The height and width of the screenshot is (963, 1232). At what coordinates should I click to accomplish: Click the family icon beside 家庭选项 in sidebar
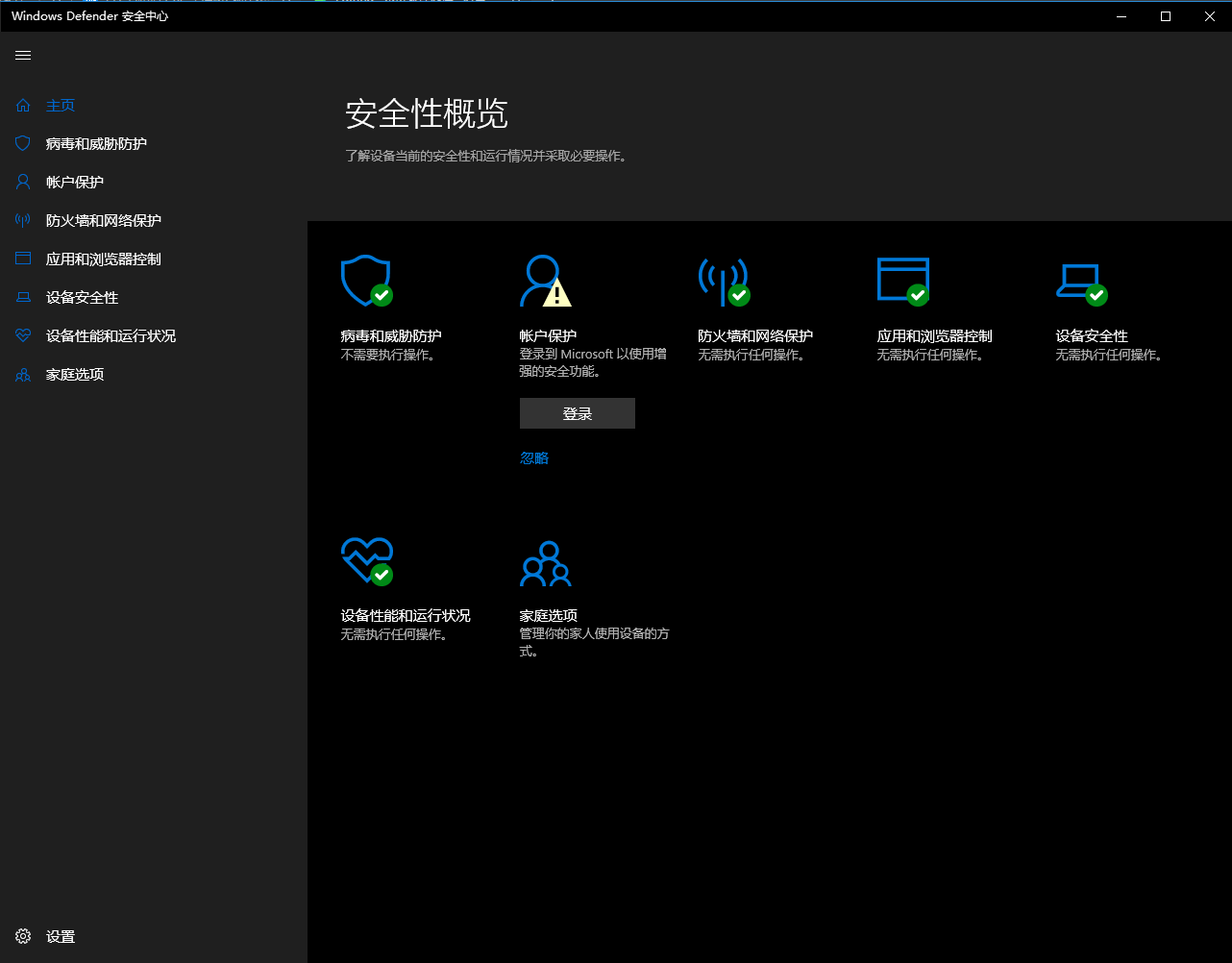click(23, 374)
